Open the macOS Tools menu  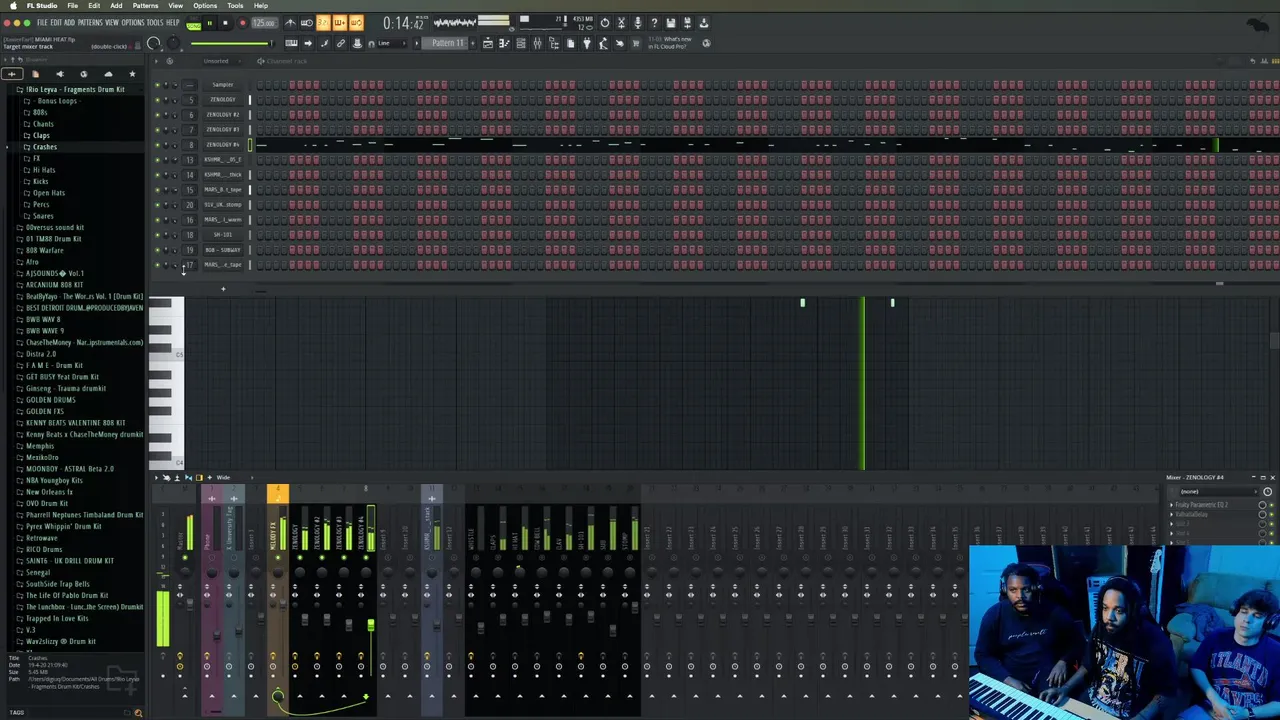(x=235, y=6)
